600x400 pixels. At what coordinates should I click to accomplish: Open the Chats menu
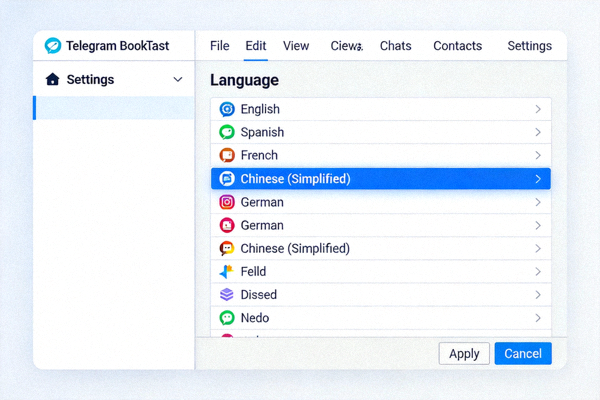coord(396,46)
